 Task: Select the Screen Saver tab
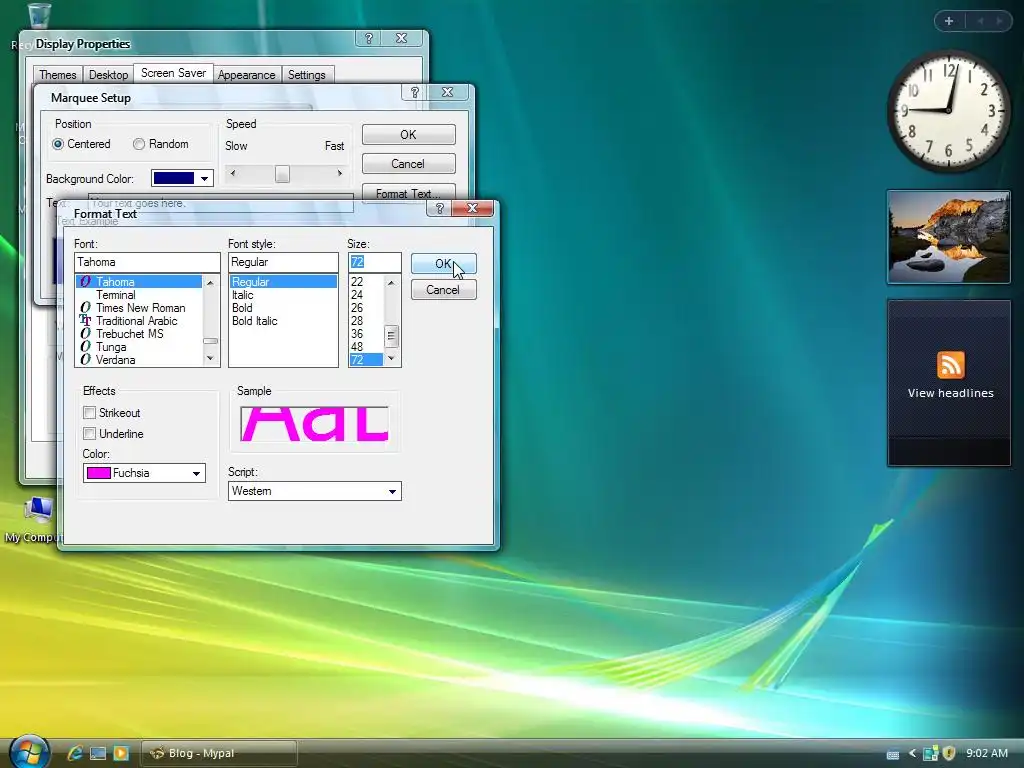click(x=173, y=73)
